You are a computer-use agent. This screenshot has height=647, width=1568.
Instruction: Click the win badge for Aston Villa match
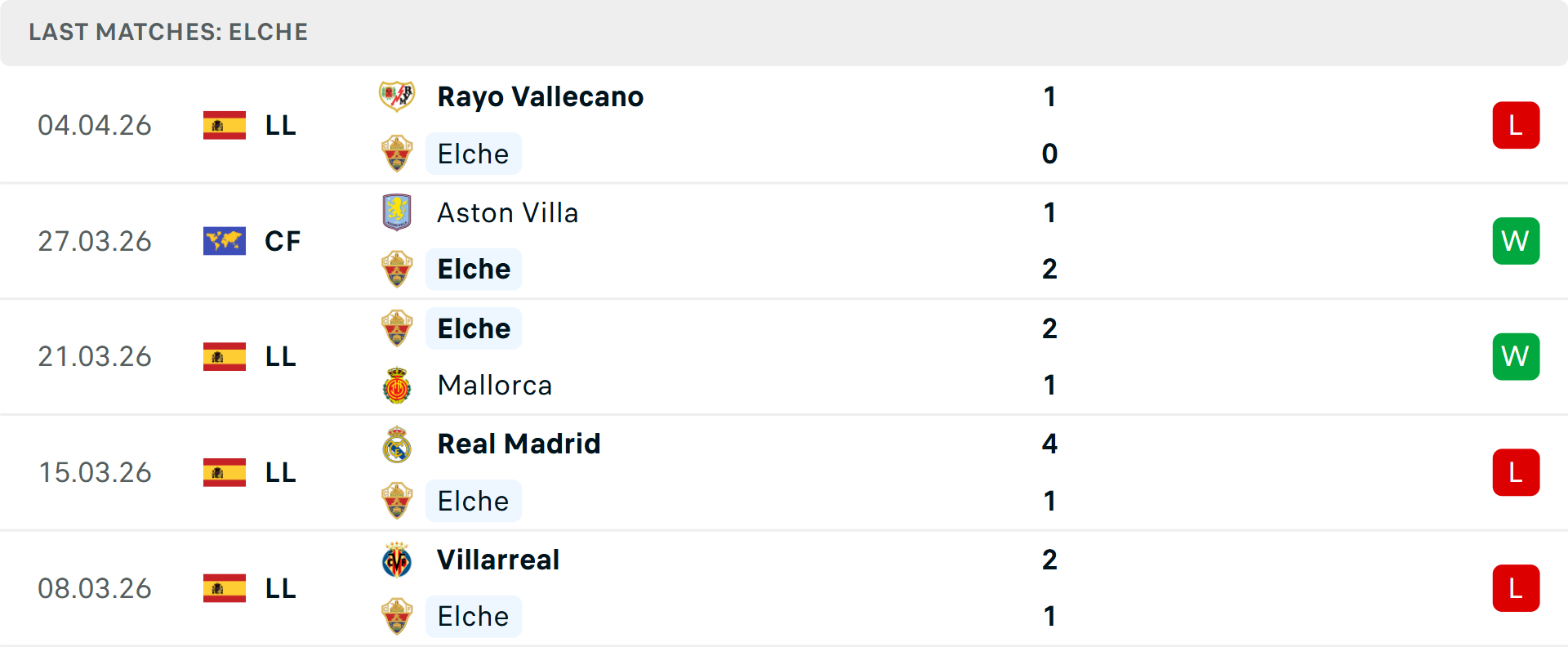1516,241
